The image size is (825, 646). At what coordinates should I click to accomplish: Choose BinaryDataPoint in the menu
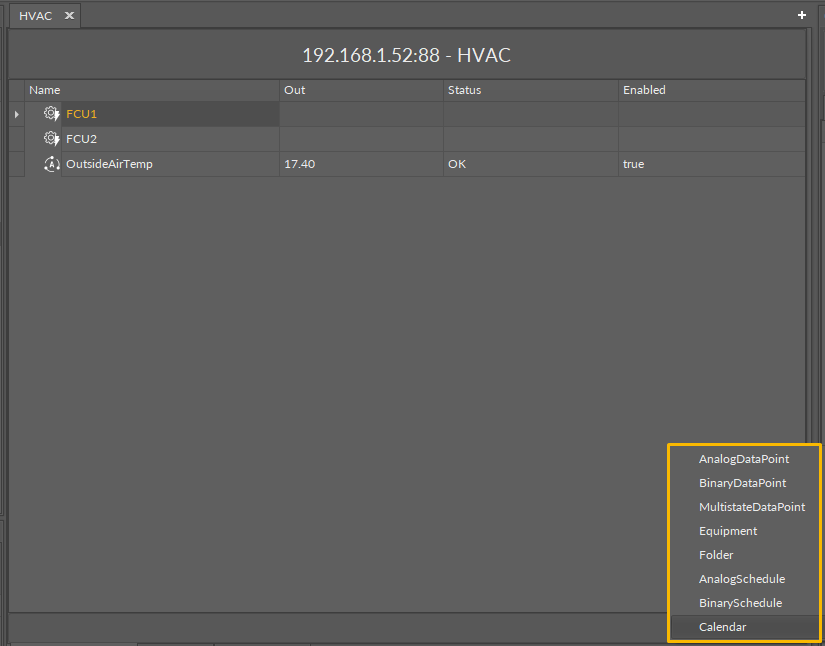[742, 483]
